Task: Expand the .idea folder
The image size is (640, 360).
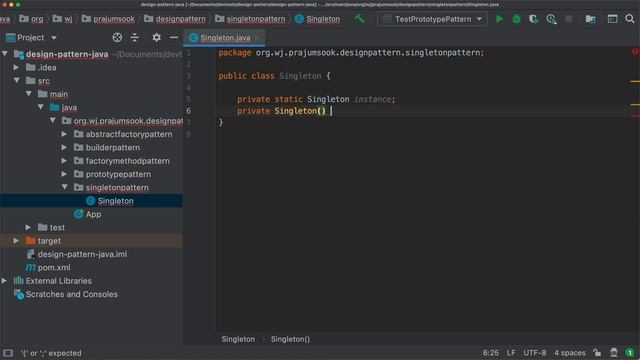Action: [x=16, y=67]
